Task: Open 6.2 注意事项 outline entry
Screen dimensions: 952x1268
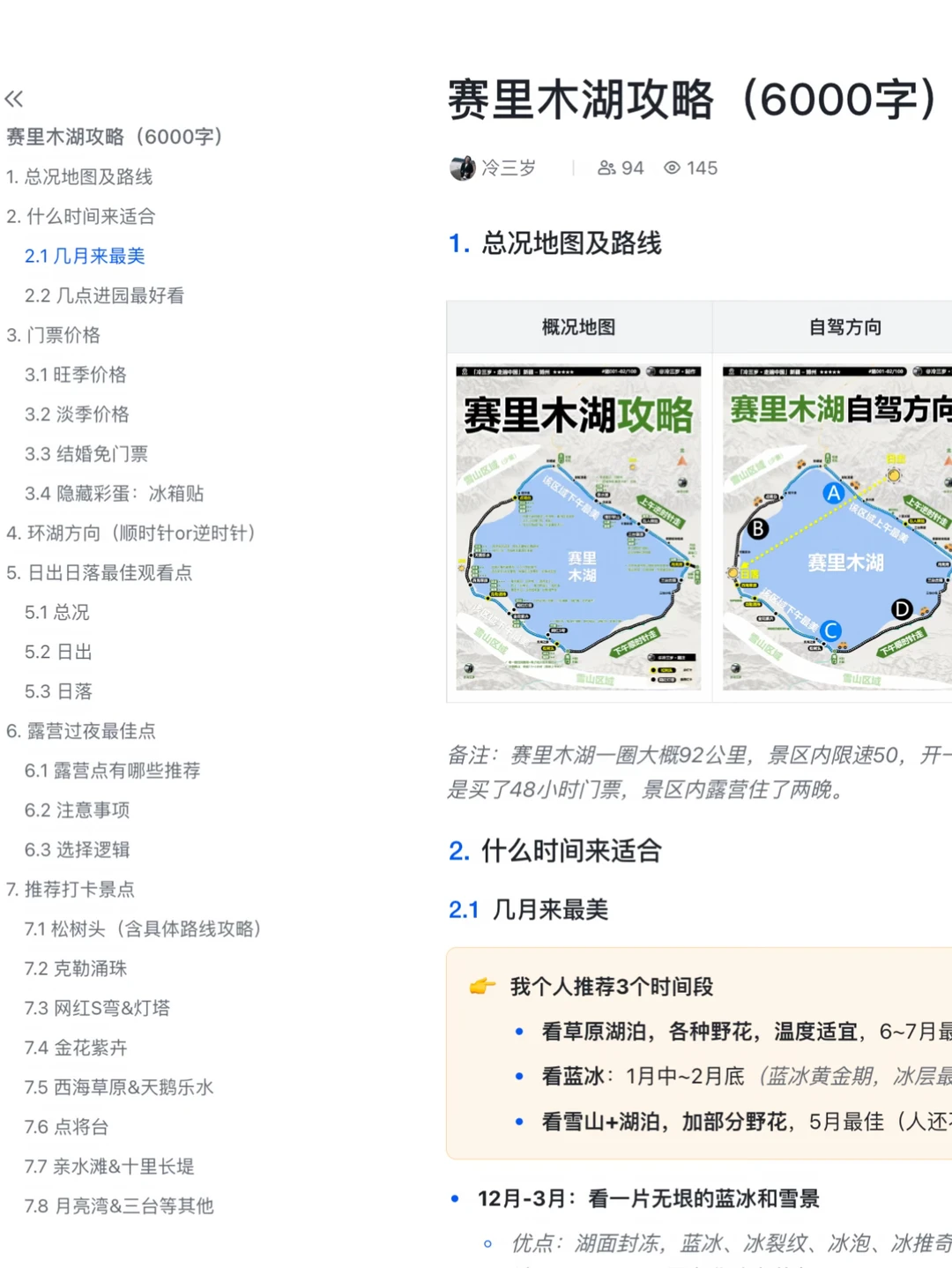Action: [x=78, y=810]
